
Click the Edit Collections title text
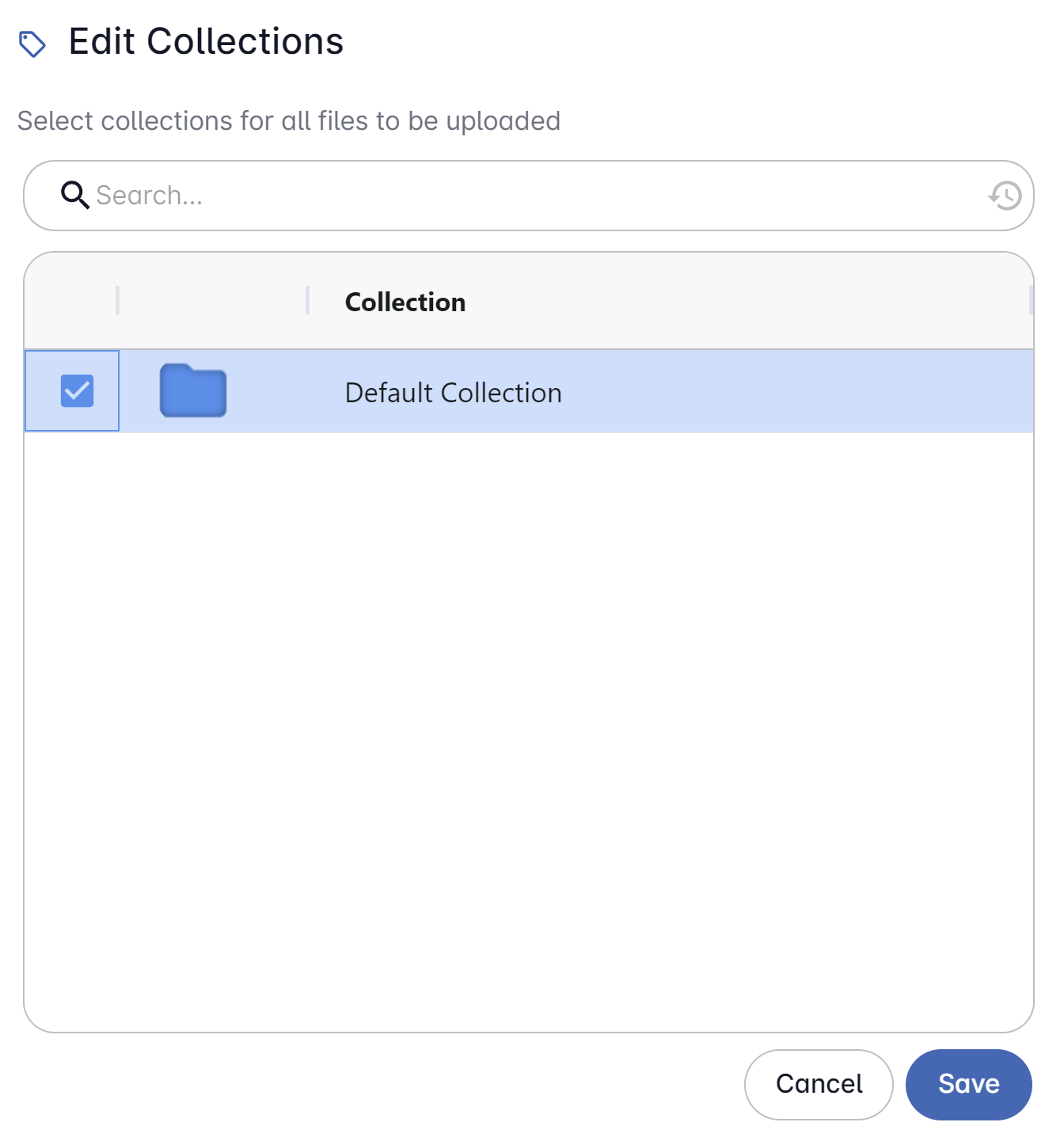(206, 41)
